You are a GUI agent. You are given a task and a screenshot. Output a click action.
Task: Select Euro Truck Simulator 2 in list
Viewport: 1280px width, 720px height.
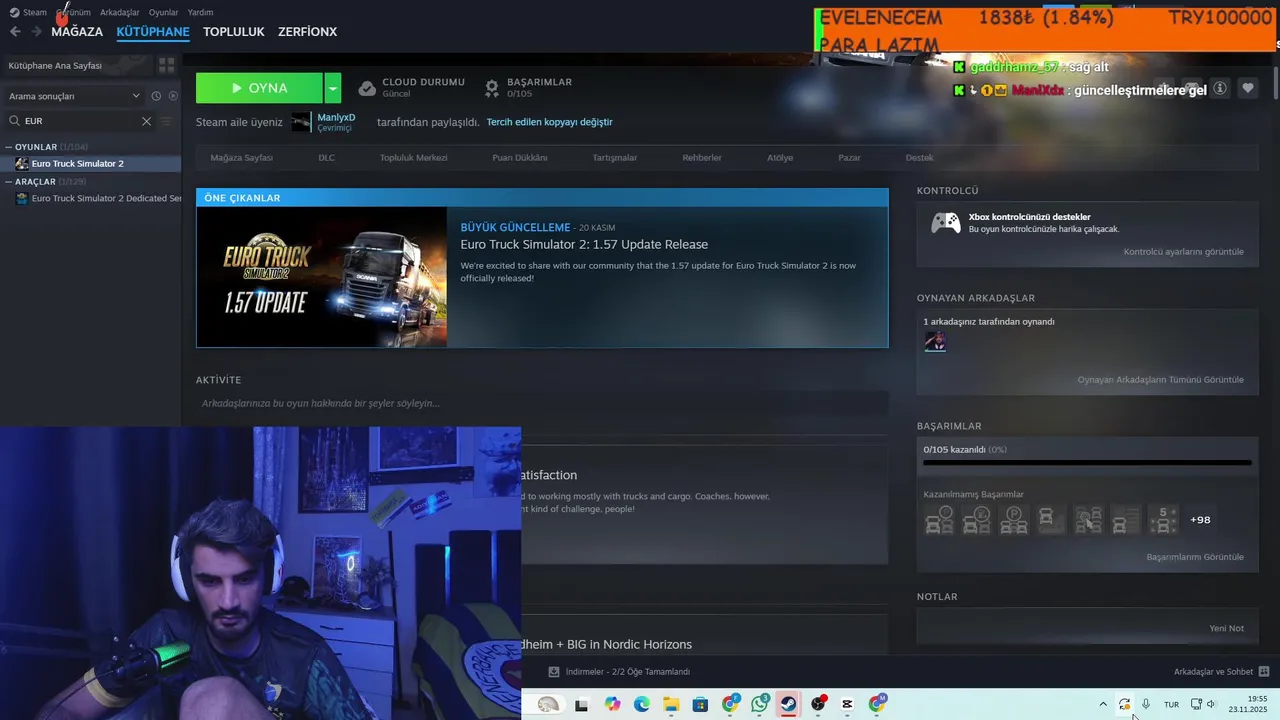(x=90, y=163)
